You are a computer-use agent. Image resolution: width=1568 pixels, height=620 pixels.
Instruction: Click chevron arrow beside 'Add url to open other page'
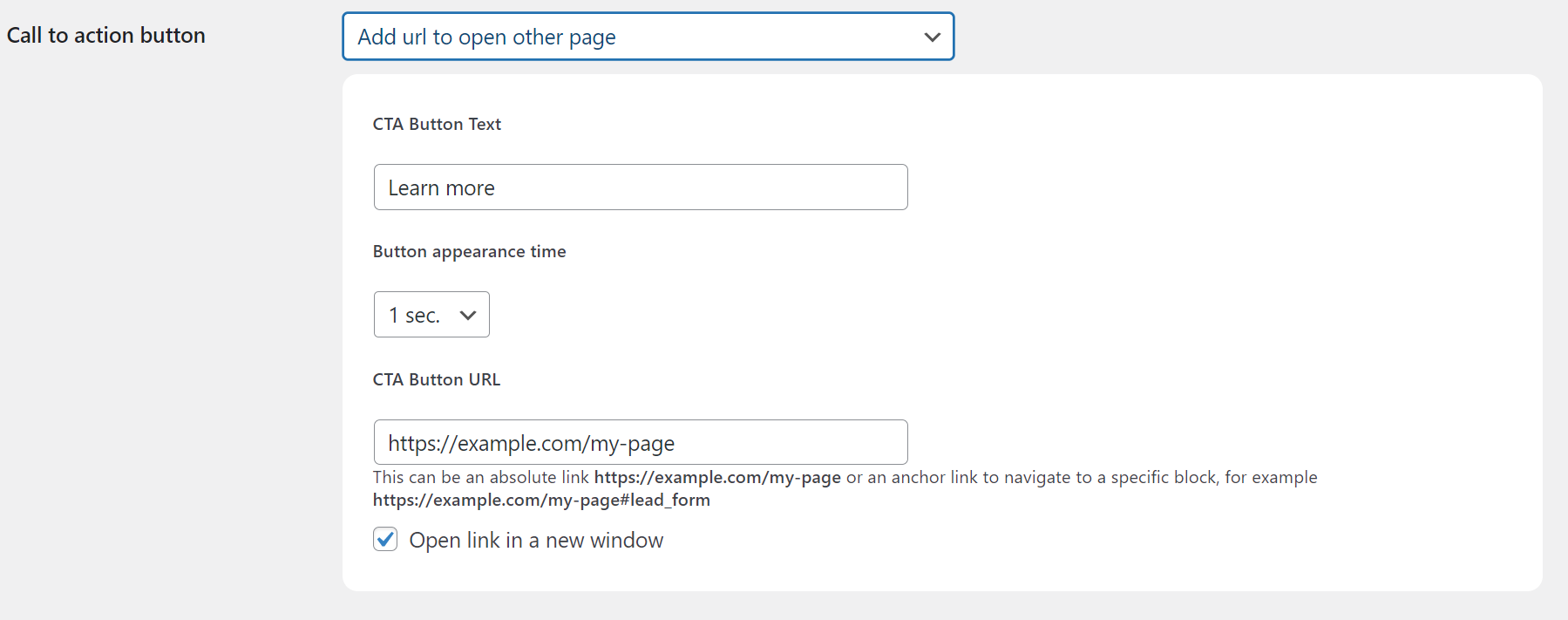(x=932, y=37)
